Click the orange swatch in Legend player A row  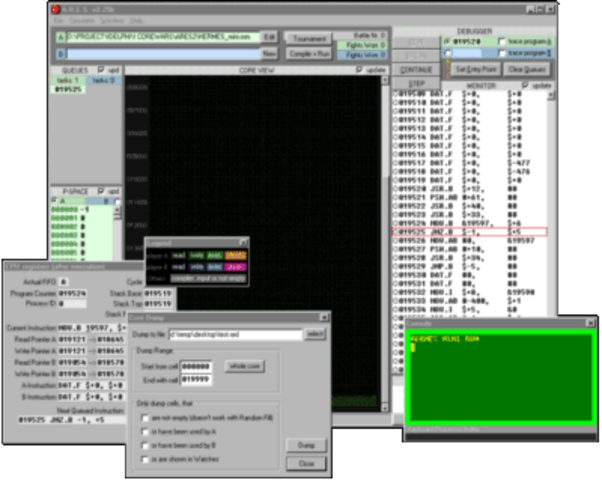pos(235,255)
